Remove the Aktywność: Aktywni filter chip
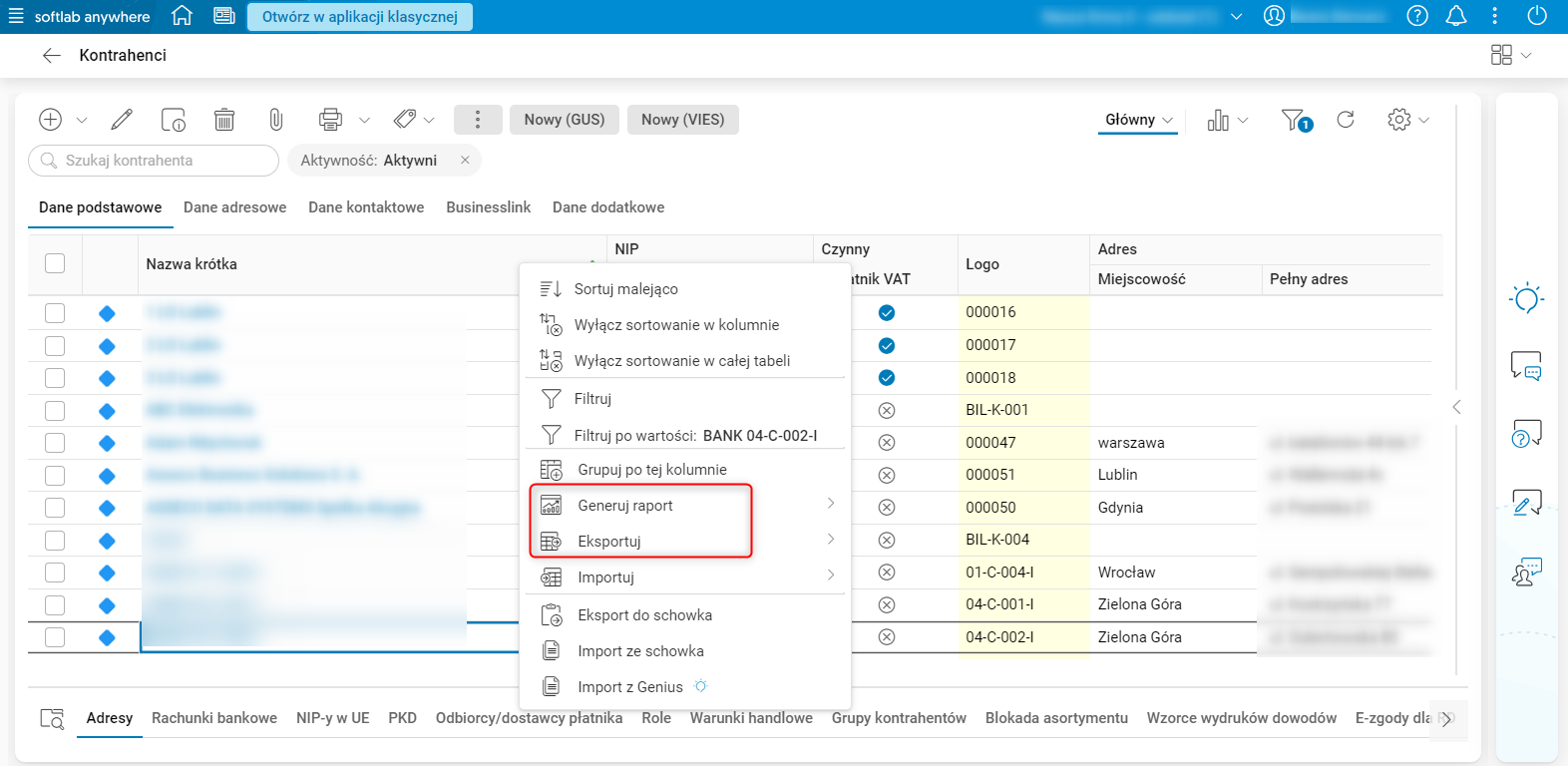Image resolution: width=1568 pixels, height=766 pixels. coord(465,160)
